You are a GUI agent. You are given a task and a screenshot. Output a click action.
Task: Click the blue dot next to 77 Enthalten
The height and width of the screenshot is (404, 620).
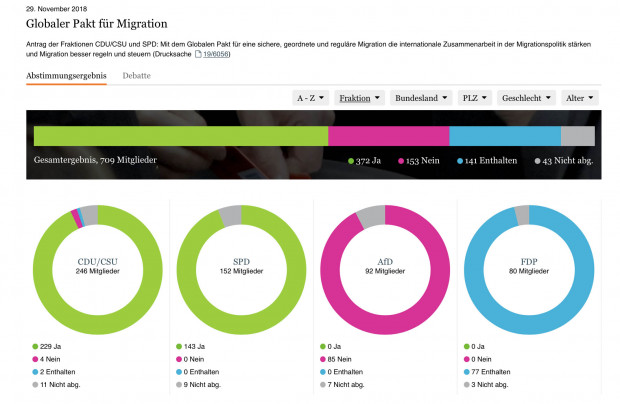click(467, 372)
